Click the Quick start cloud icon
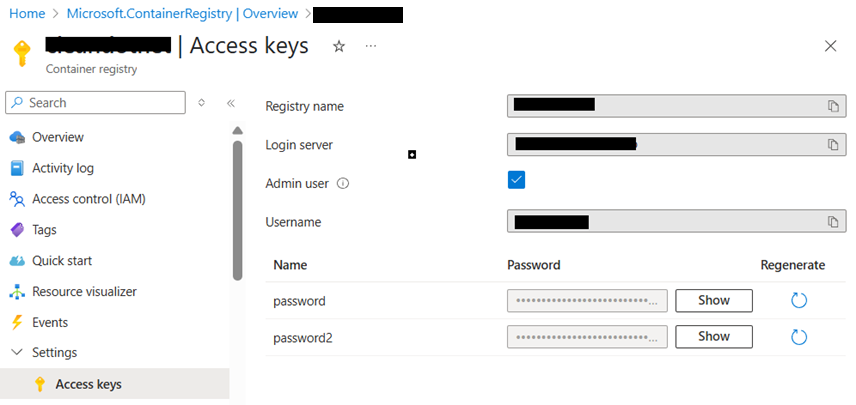 pos(17,261)
